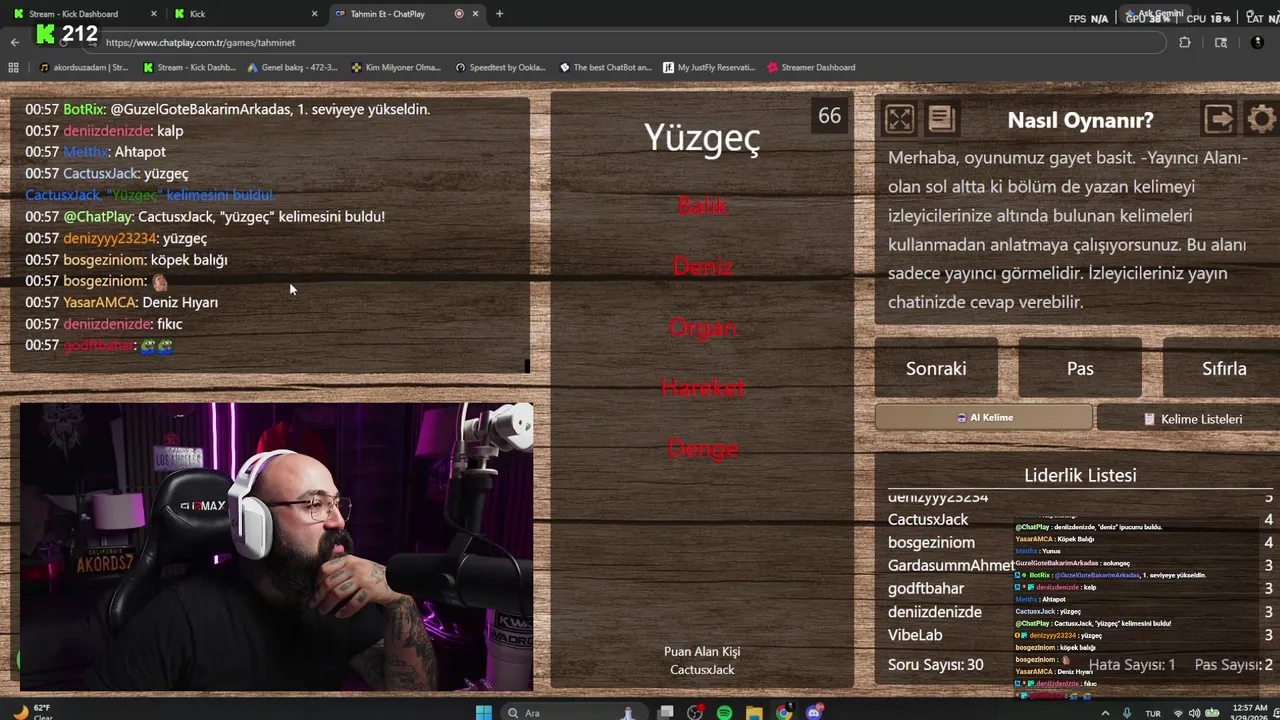Close the Stream - Kick Dashboard tab
This screenshot has height=720, width=1280.
(153, 14)
